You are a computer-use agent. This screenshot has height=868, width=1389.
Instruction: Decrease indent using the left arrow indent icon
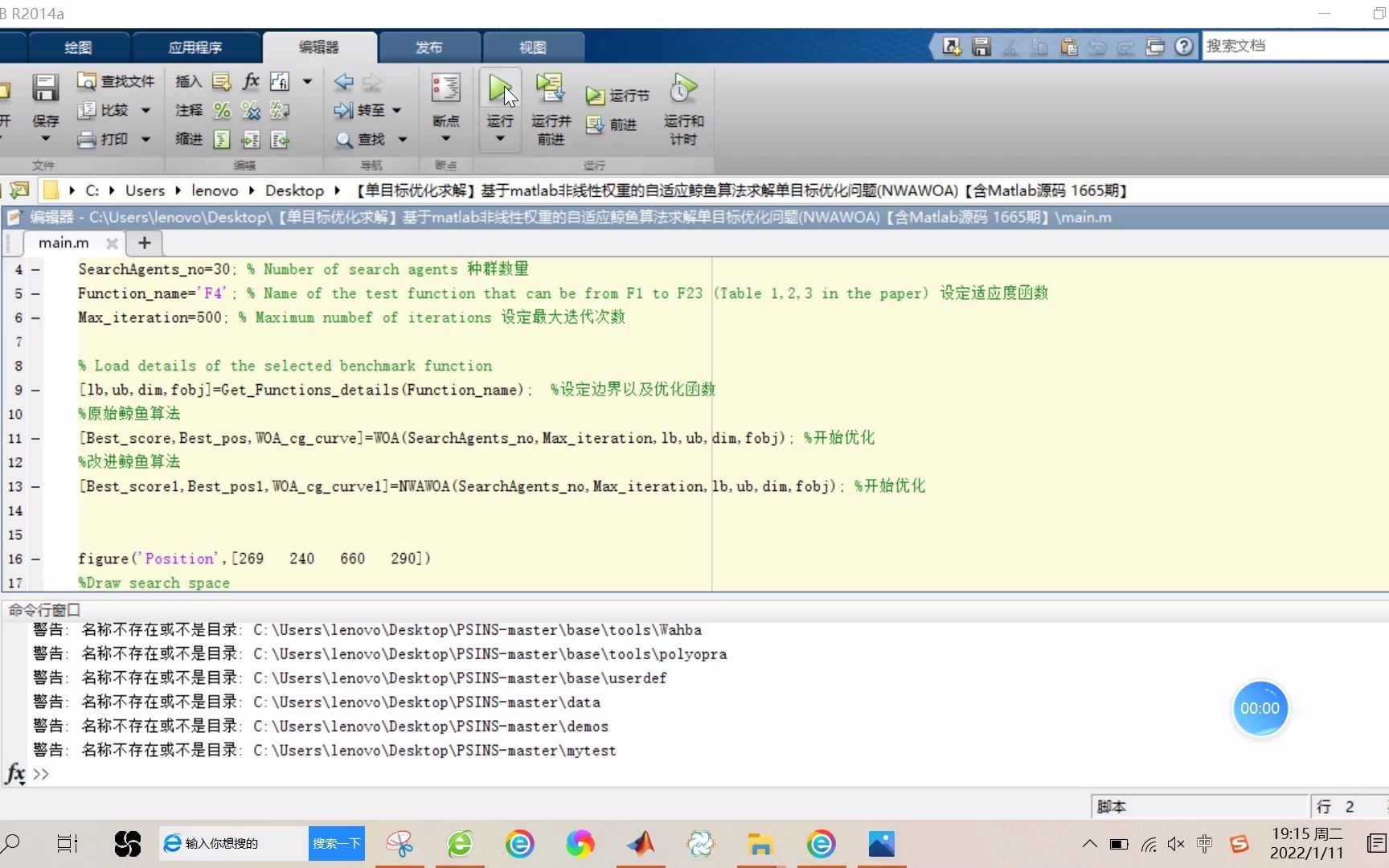(280, 140)
